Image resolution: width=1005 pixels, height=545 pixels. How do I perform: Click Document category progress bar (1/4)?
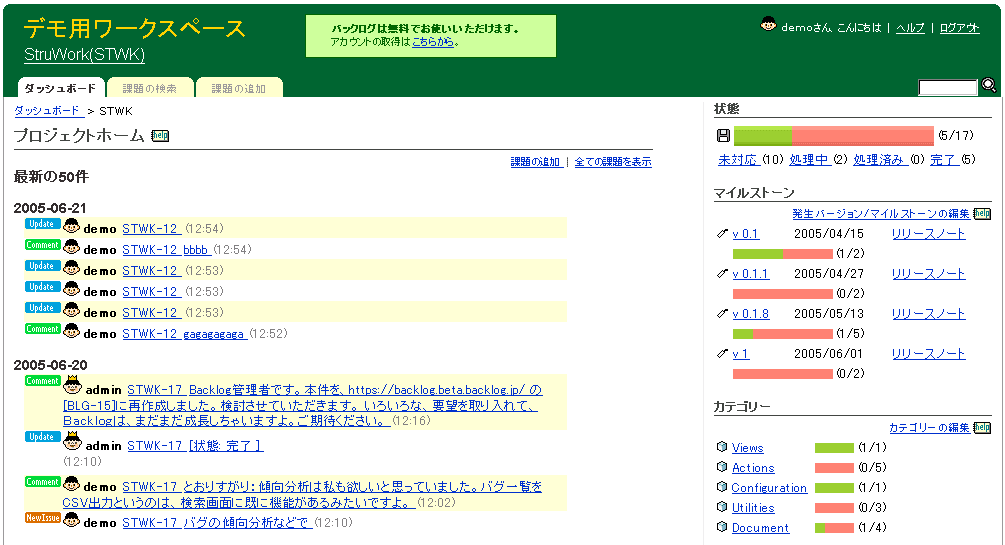click(x=834, y=528)
